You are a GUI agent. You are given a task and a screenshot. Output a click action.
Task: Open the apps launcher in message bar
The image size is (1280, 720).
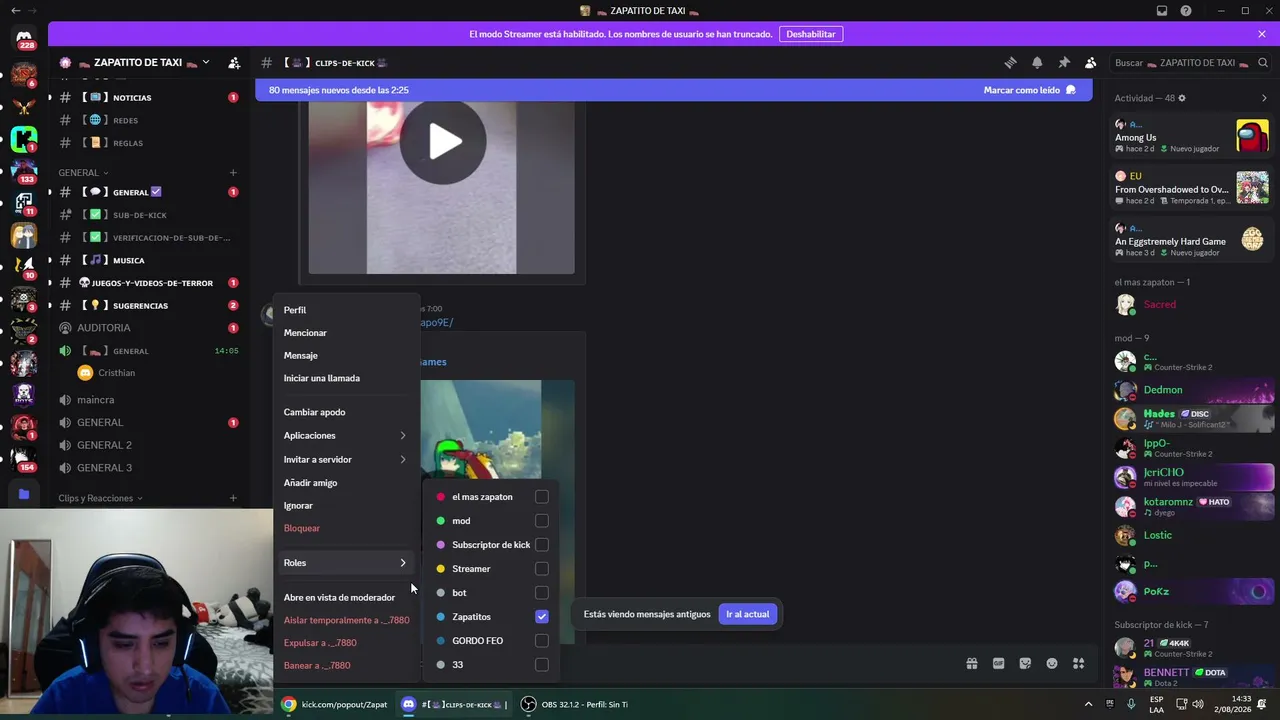1078,663
